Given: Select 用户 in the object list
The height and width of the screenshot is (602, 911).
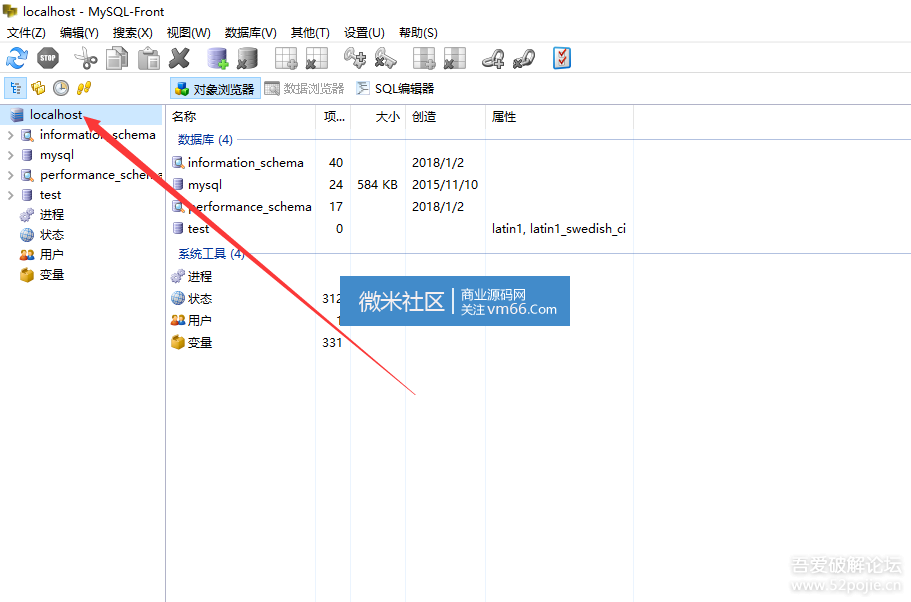Looking at the screenshot, I should [200, 320].
